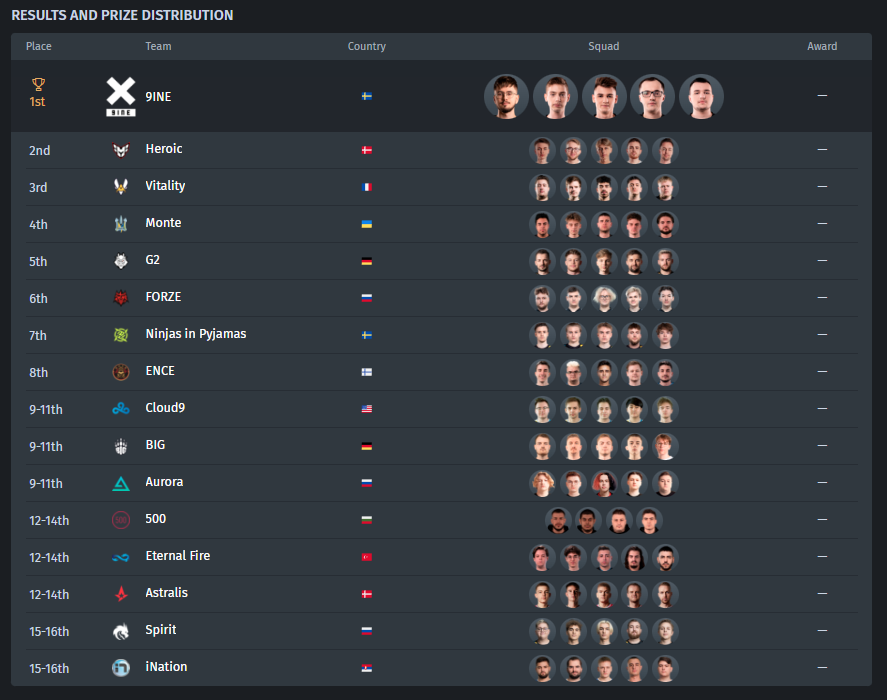The width and height of the screenshot is (887, 700).
Task: Select the ENCE team name
Action: (160, 371)
